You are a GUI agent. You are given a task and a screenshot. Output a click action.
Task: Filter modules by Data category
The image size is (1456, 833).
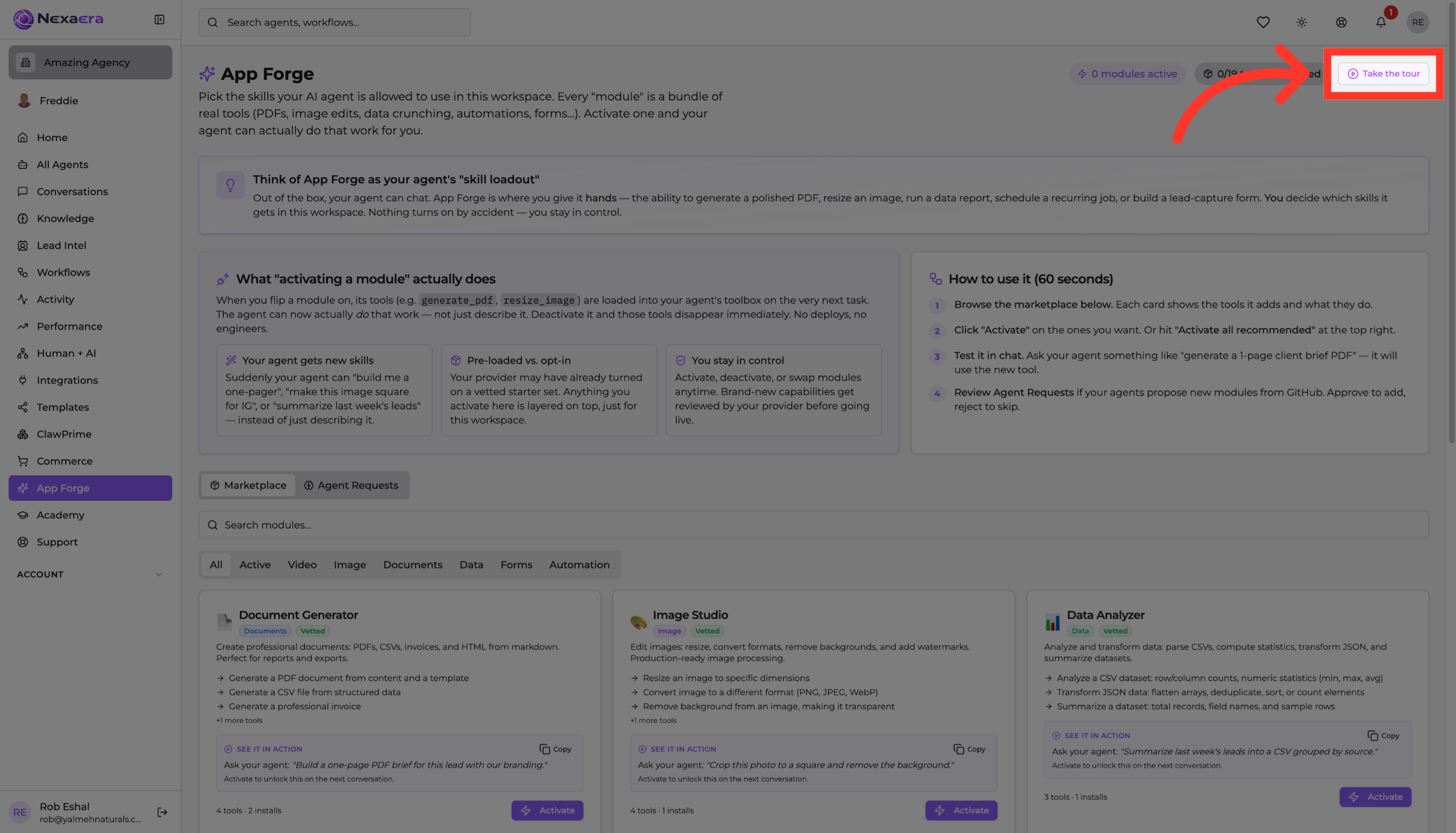coord(471,565)
